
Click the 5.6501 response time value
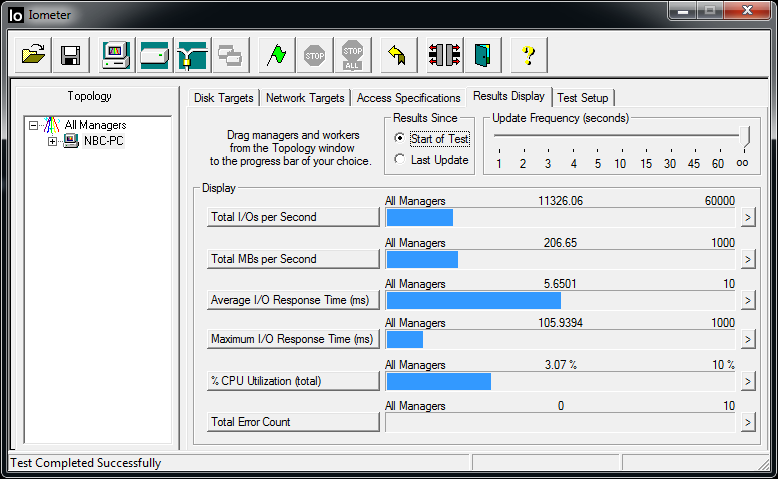pyautogui.click(x=560, y=284)
